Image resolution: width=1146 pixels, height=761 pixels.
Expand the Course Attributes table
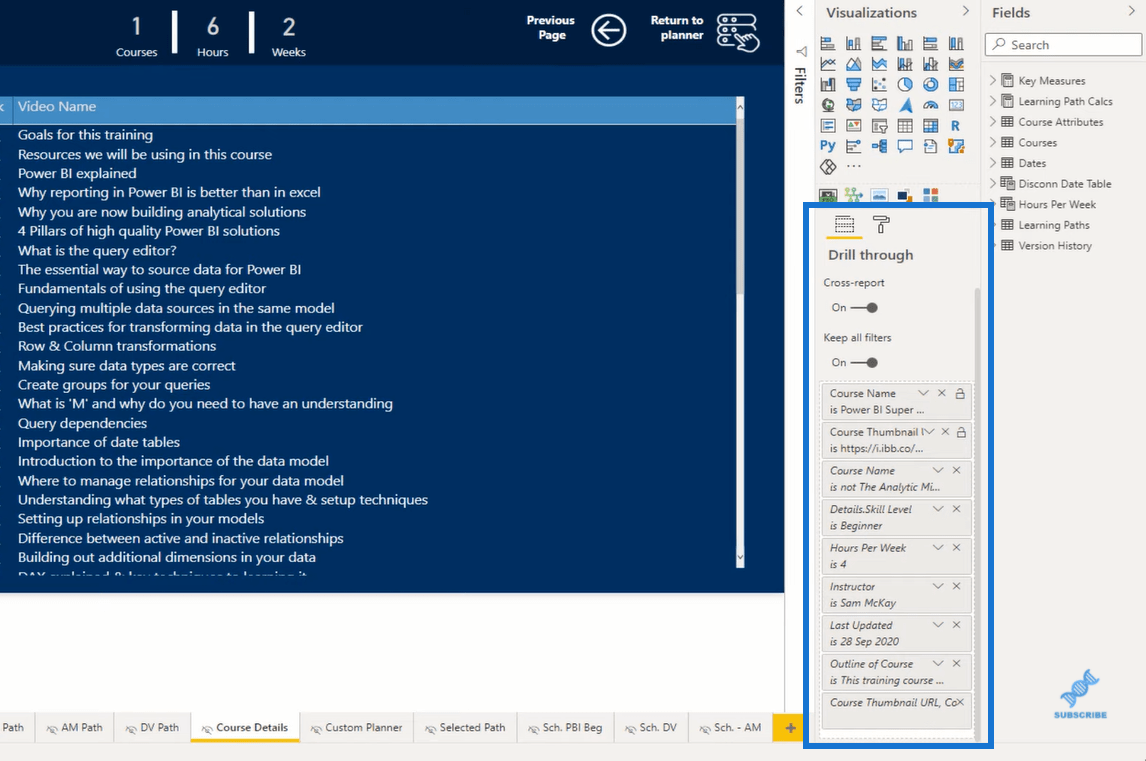993,121
